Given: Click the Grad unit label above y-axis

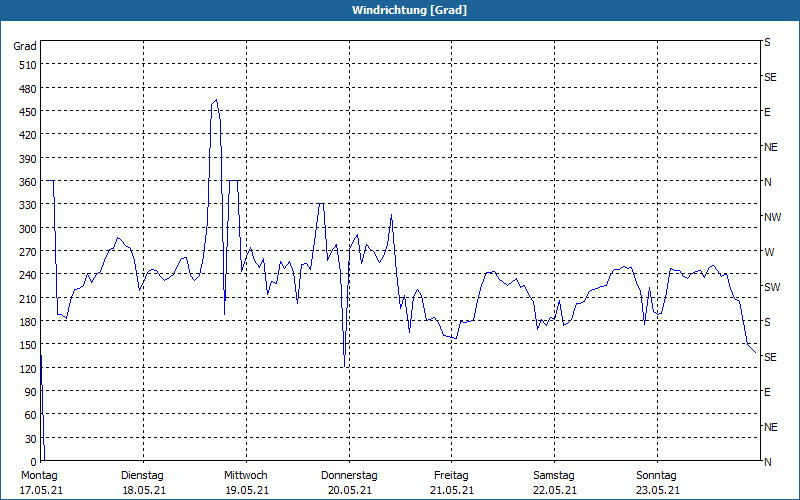Looking at the screenshot, I should click(x=25, y=46).
